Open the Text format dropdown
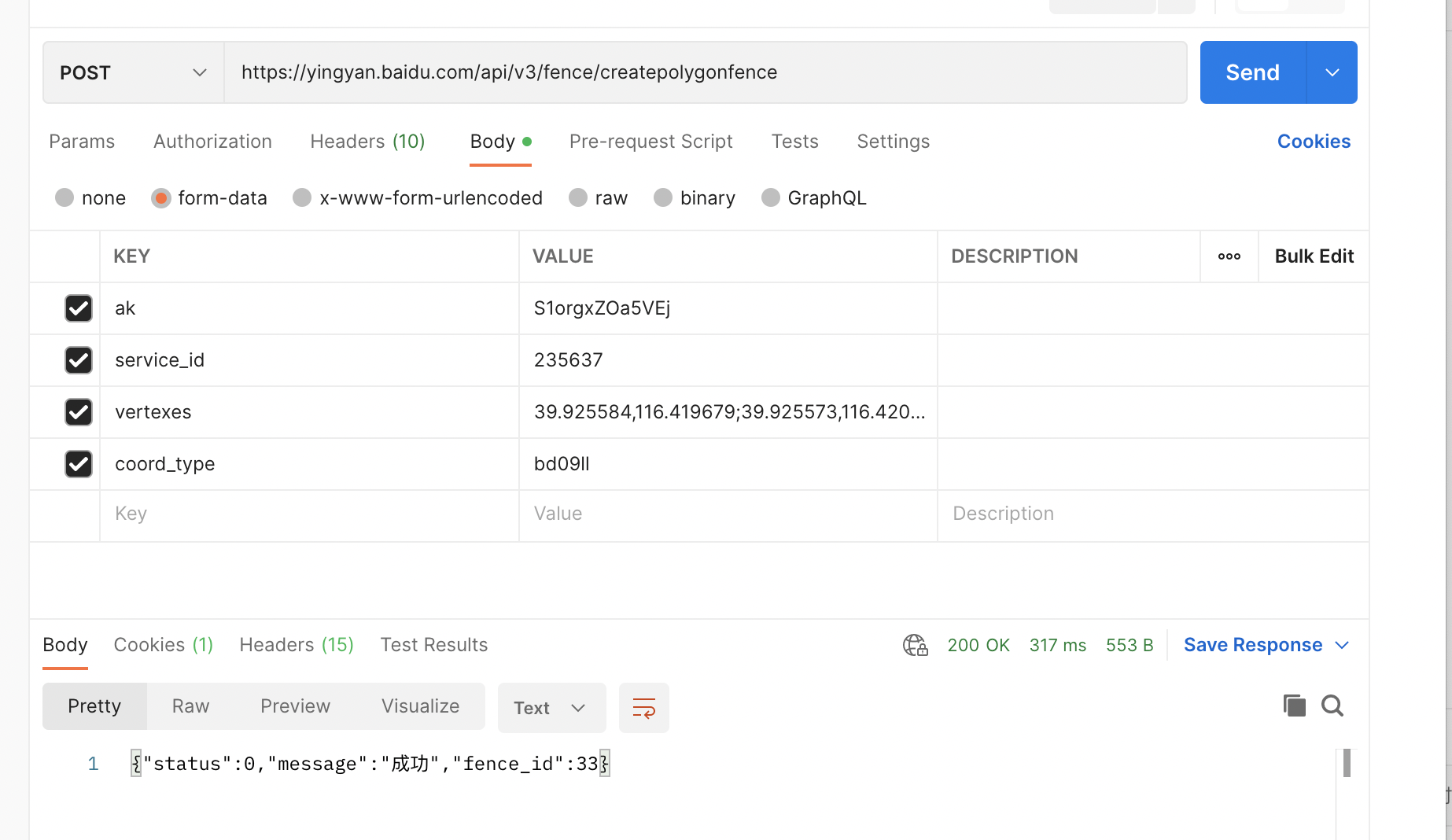 (551, 708)
